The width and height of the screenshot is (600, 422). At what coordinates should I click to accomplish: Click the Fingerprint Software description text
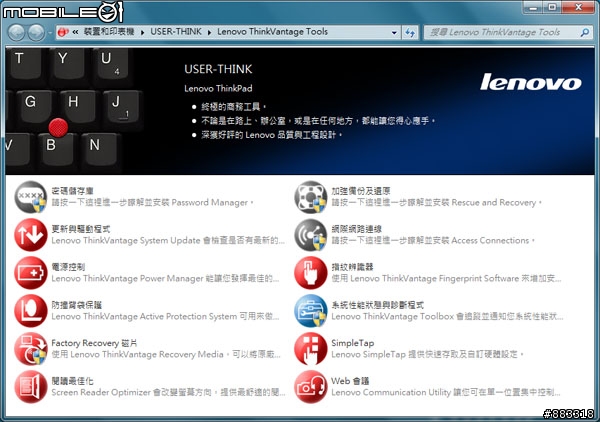pos(447,278)
